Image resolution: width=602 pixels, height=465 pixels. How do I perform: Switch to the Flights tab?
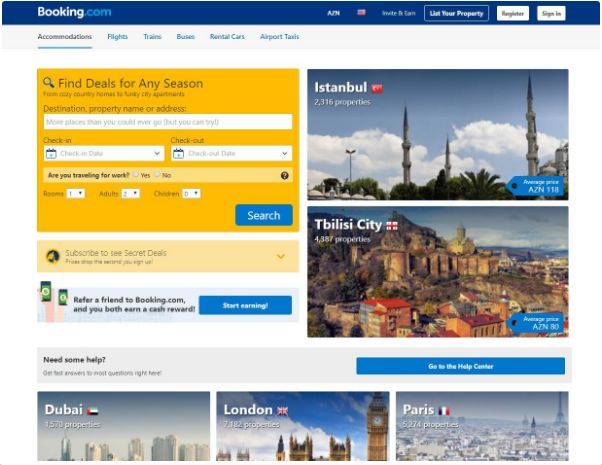pyautogui.click(x=117, y=36)
